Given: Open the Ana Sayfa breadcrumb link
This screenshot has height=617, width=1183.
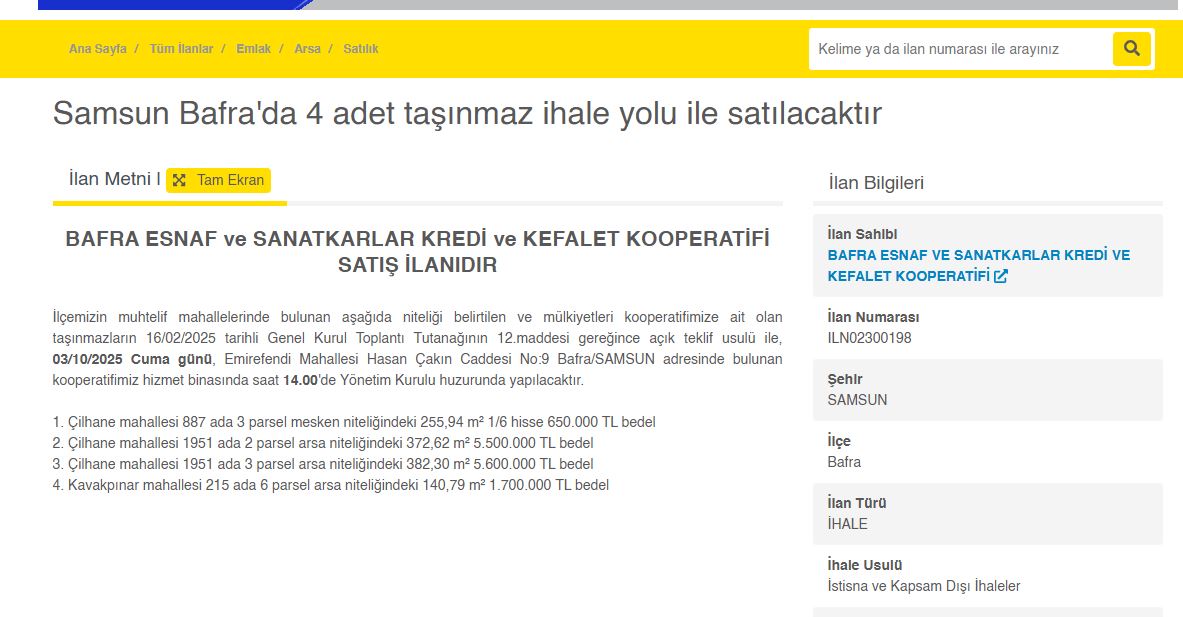Looking at the screenshot, I should [98, 48].
